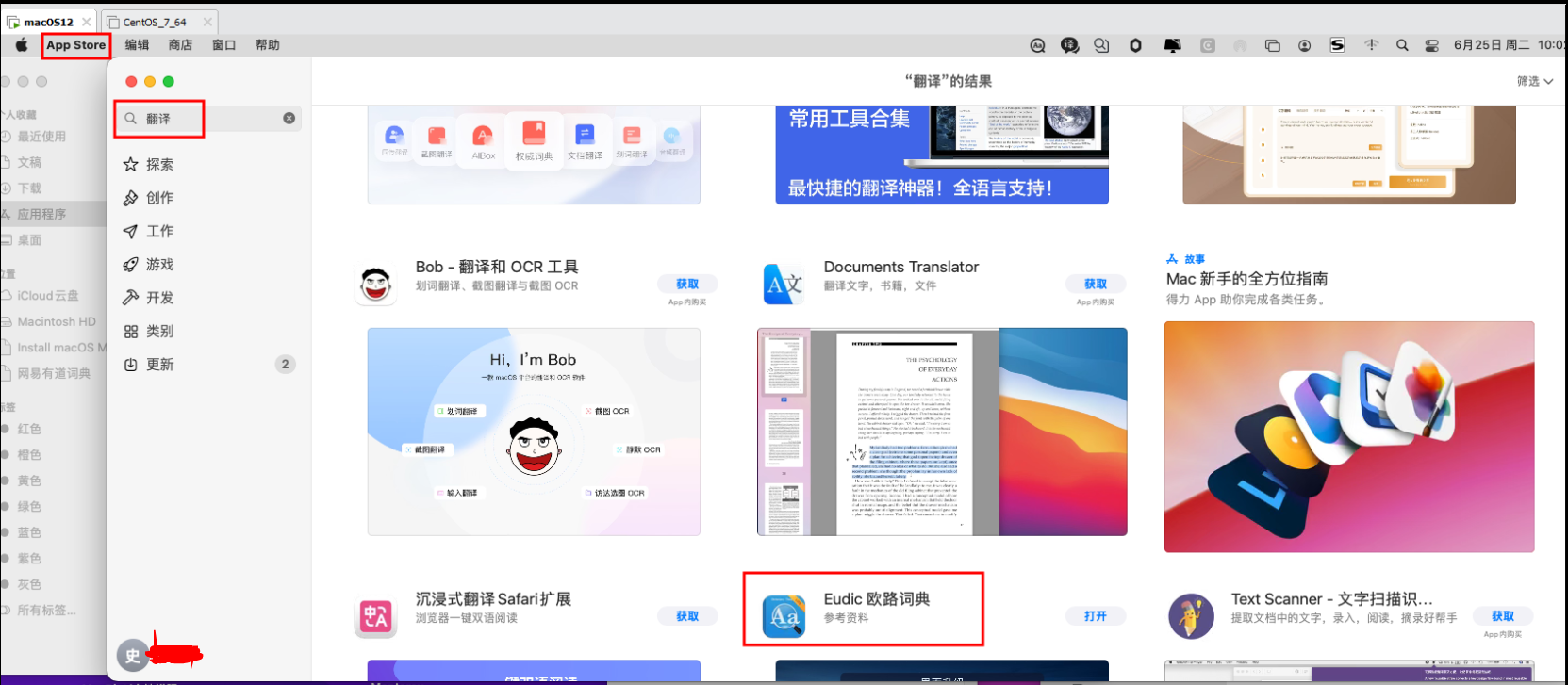Get the Documents Translator app
The height and width of the screenshot is (685, 1568).
pos(1096,284)
